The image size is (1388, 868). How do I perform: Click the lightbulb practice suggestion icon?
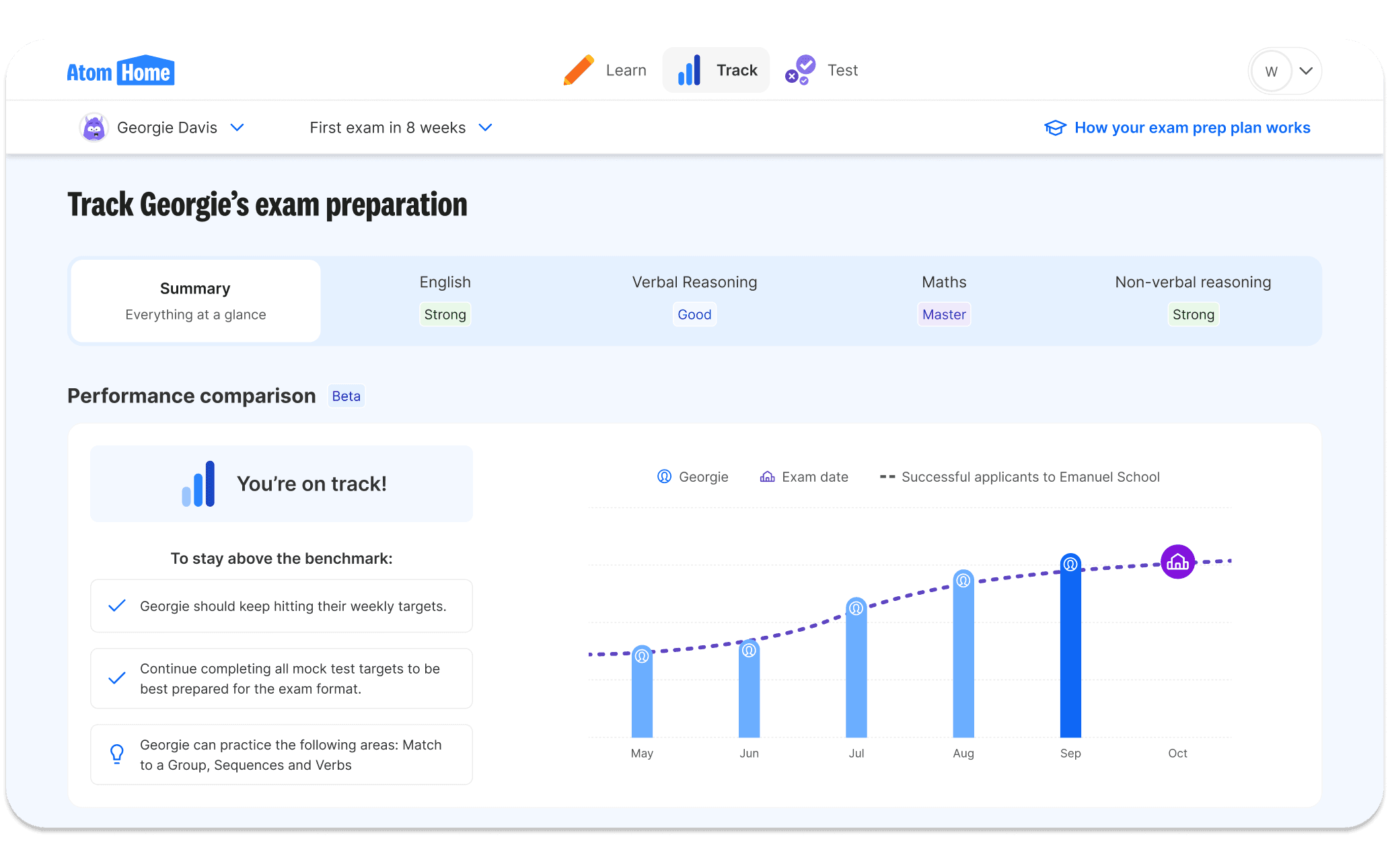pos(117,754)
